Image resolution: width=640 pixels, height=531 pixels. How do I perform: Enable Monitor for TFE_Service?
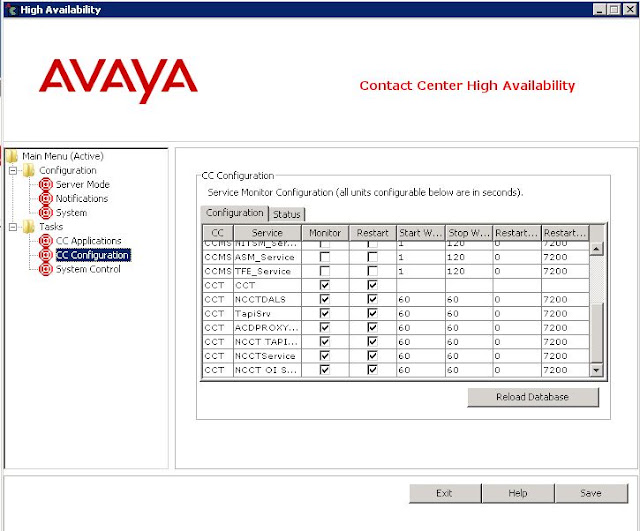coord(324,271)
